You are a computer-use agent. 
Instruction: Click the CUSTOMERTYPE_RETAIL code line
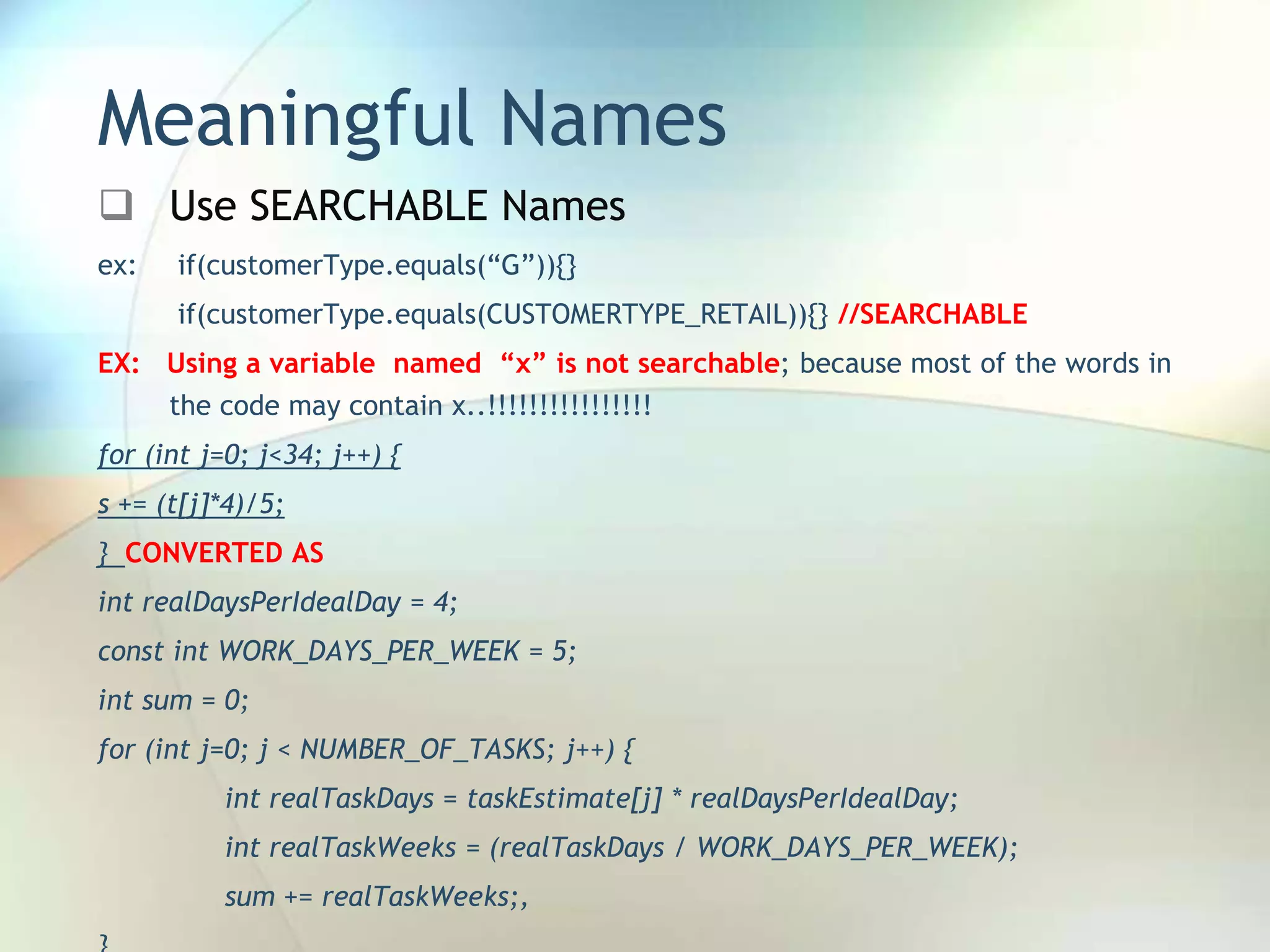(502, 315)
